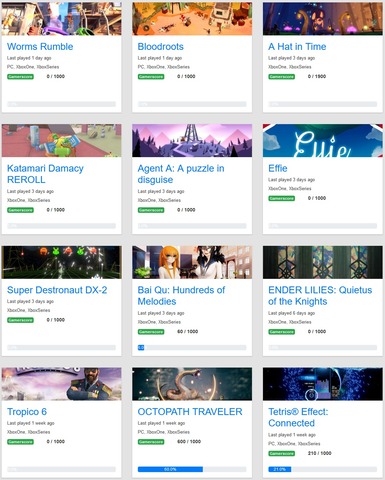Click the Effie banner image
385x480 pixels.
[323, 140]
